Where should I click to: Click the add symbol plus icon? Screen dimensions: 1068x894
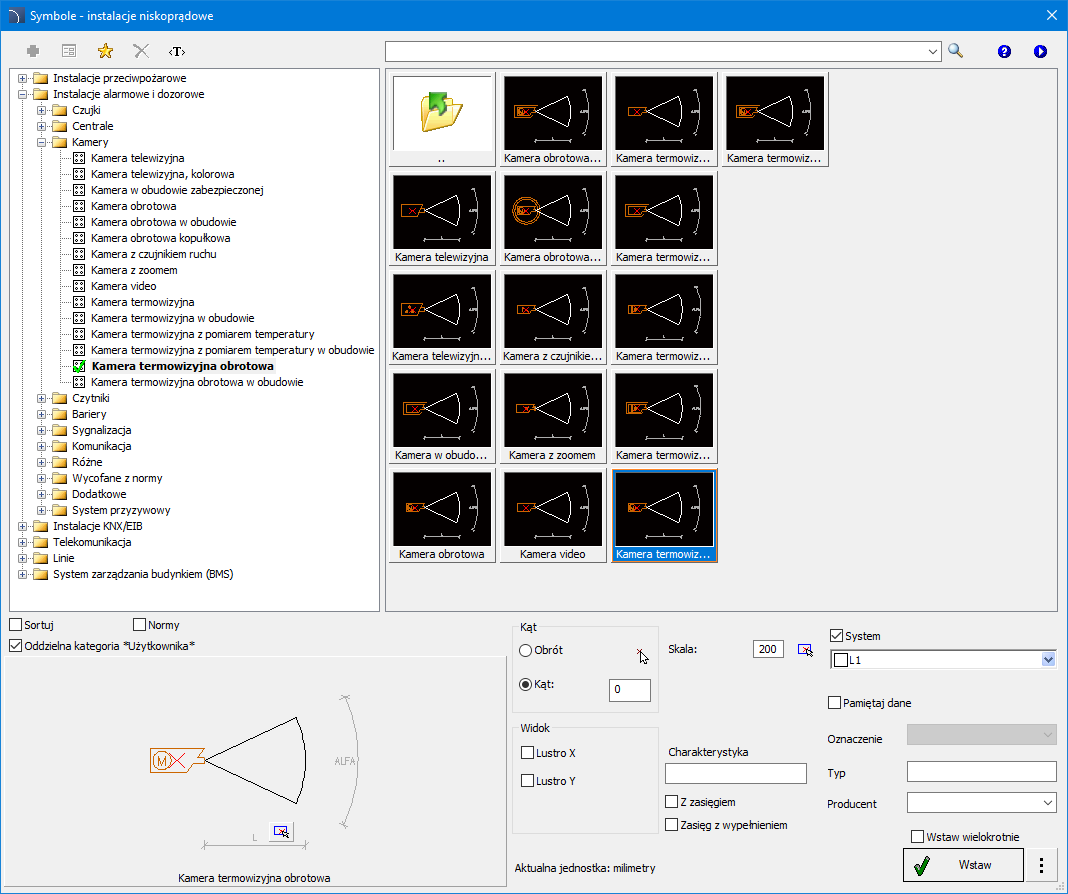(33, 50)
